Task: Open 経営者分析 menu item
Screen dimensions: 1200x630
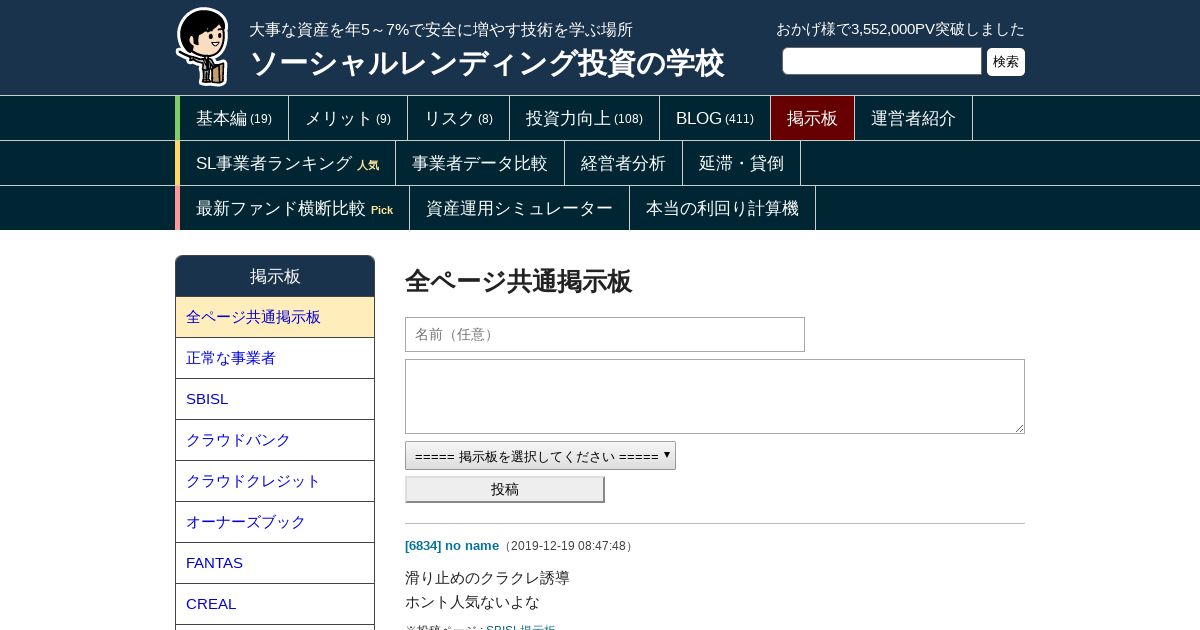Action: pyautogui.click(x=624, y=163)
